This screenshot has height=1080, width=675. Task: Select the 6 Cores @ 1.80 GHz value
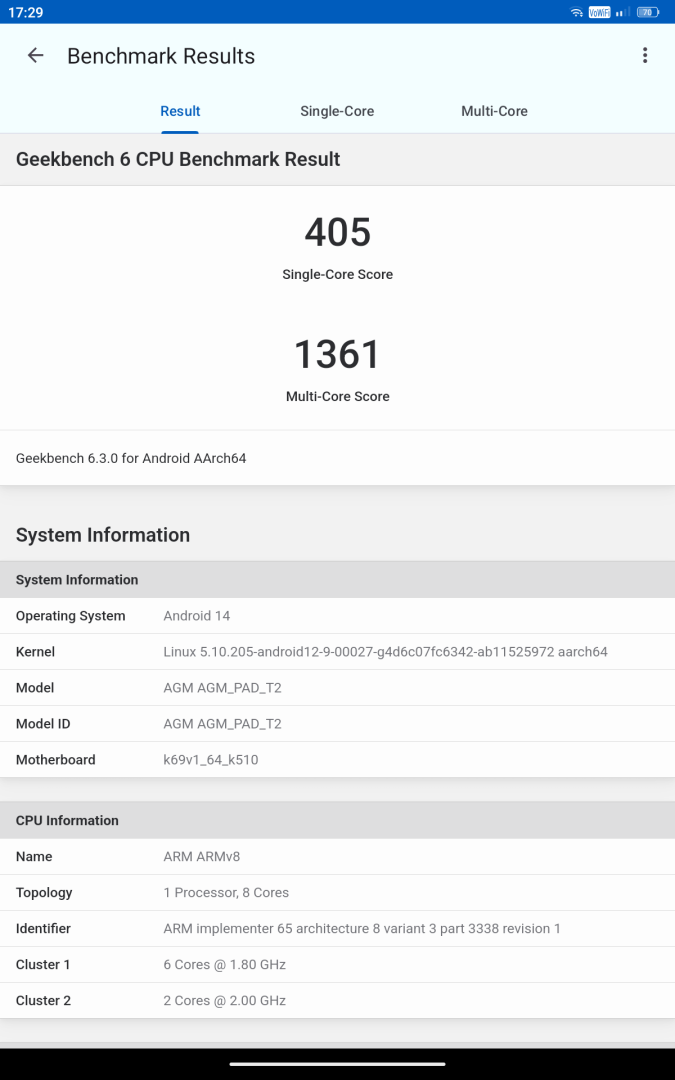tap(225, 964)
